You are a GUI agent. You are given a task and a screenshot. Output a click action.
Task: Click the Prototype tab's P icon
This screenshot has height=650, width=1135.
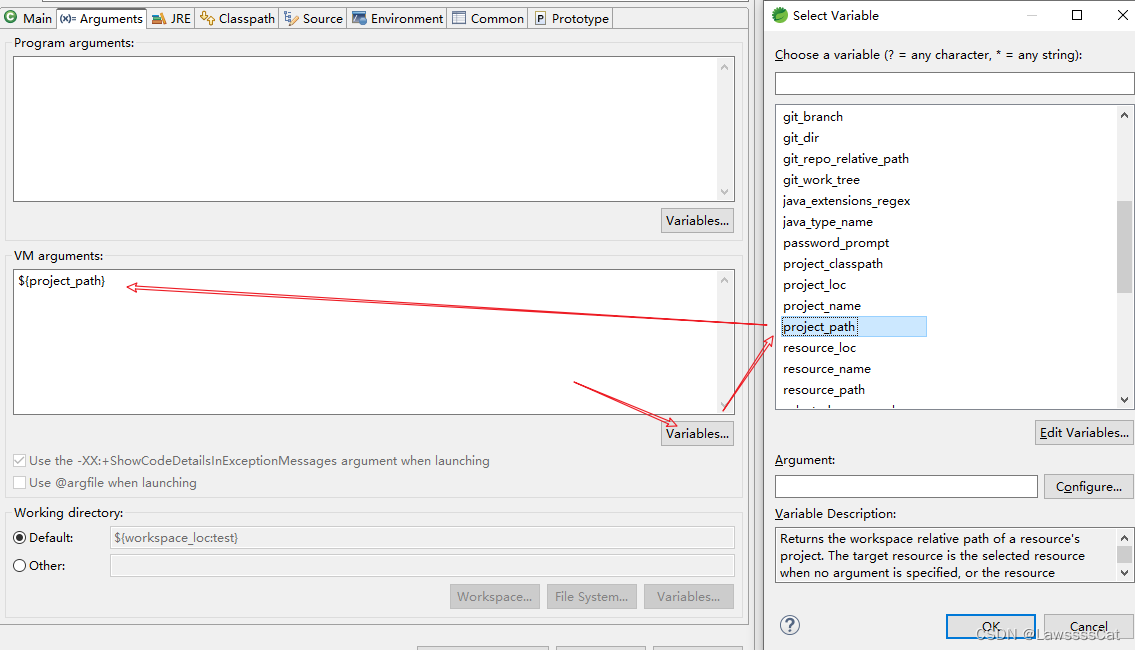[540, 17]
